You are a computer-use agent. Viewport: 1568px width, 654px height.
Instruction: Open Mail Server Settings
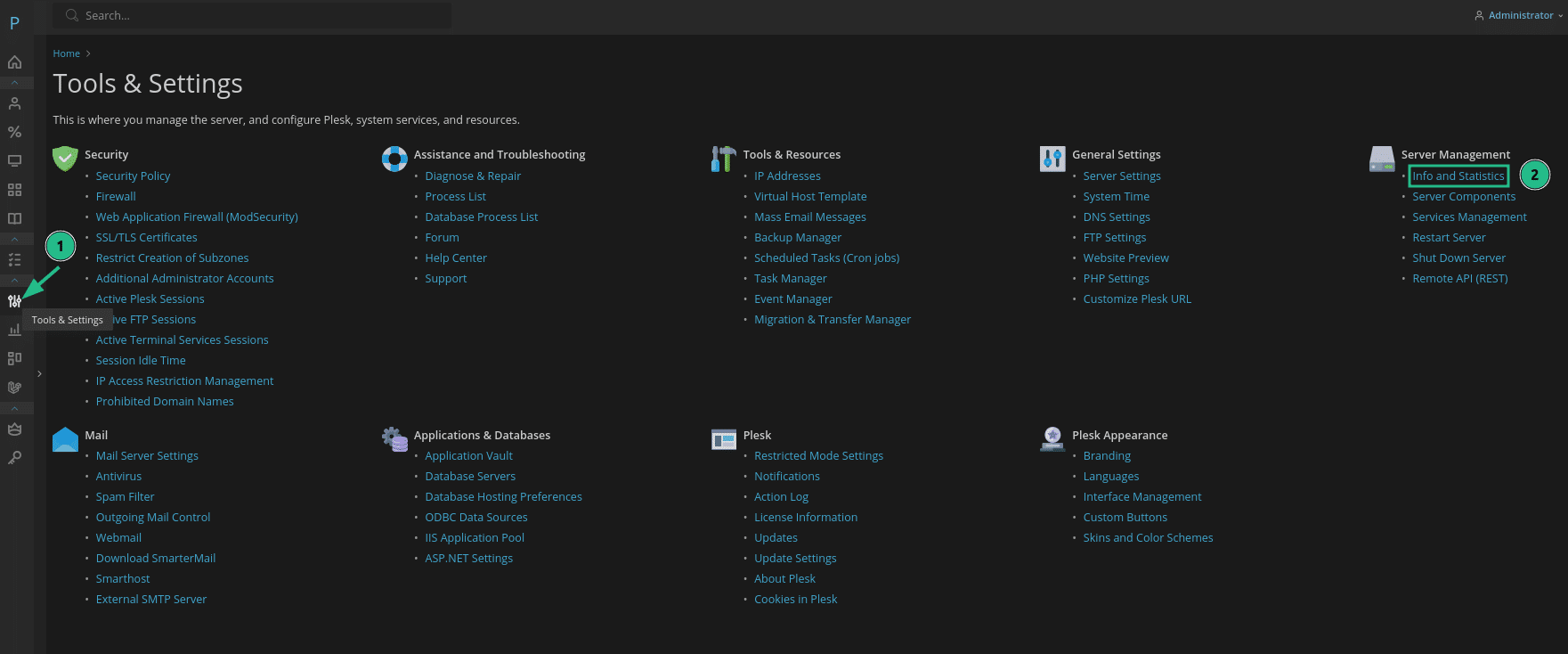(x=147, y=456)
